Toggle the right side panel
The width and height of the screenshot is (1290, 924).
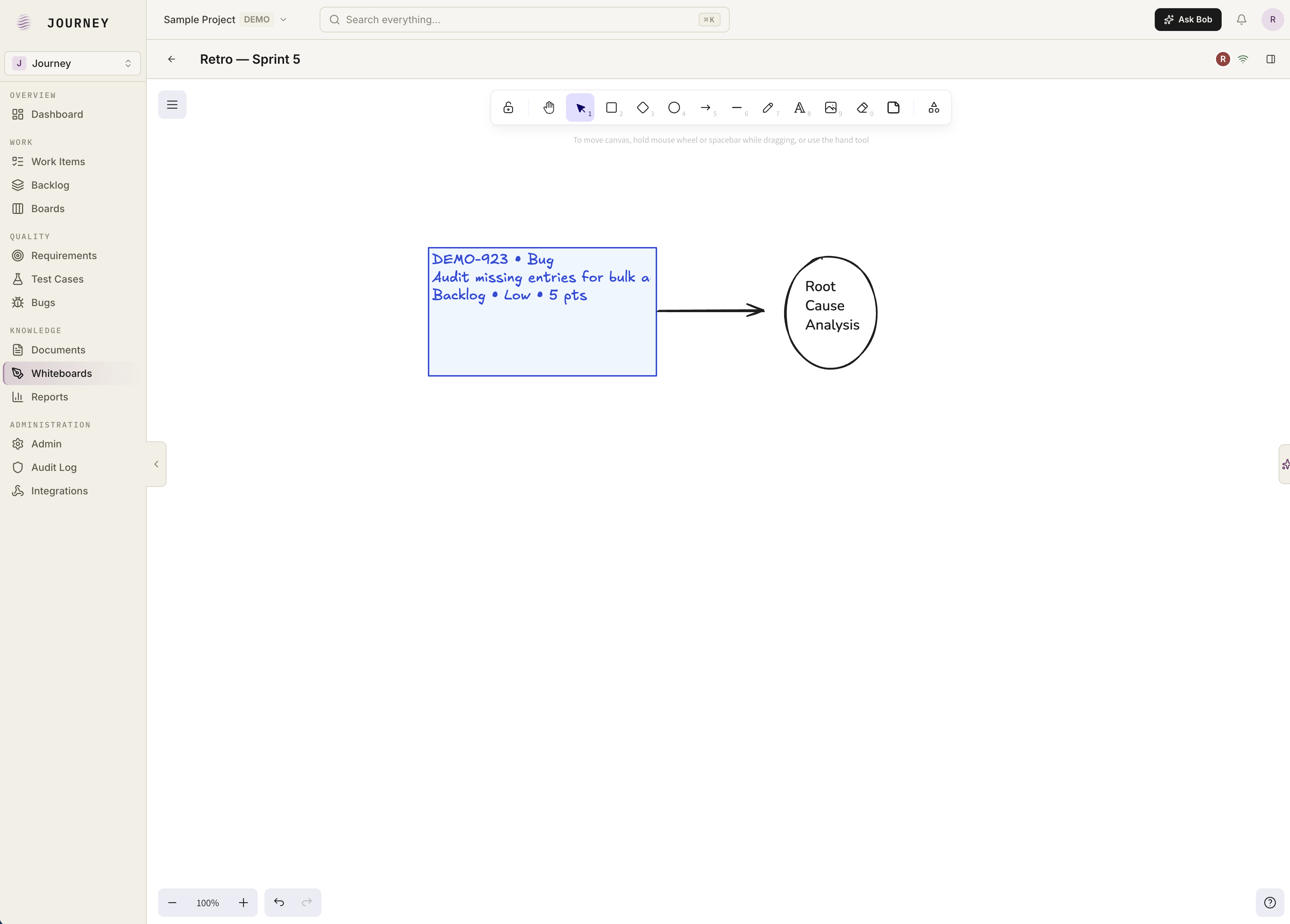click(1271, 59)
